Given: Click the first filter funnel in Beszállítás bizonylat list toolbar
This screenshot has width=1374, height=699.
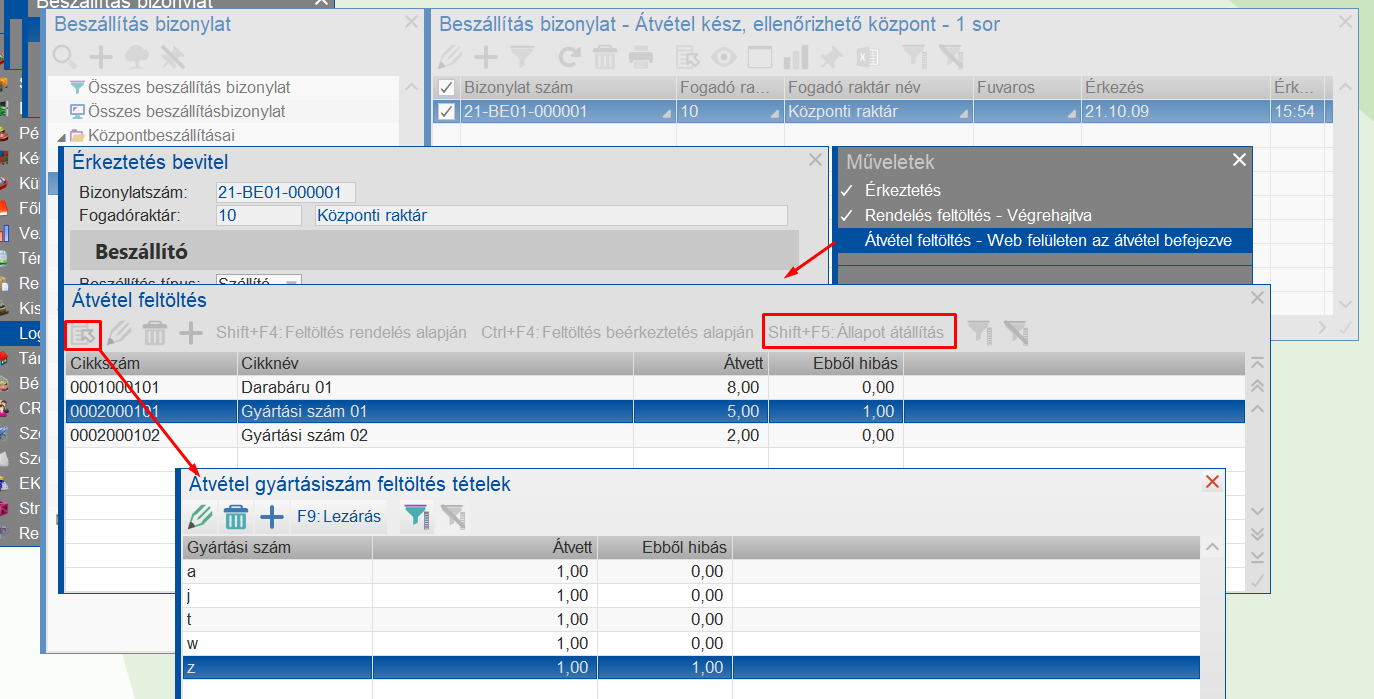Looking at the screenshot, I should coord(523,57).
